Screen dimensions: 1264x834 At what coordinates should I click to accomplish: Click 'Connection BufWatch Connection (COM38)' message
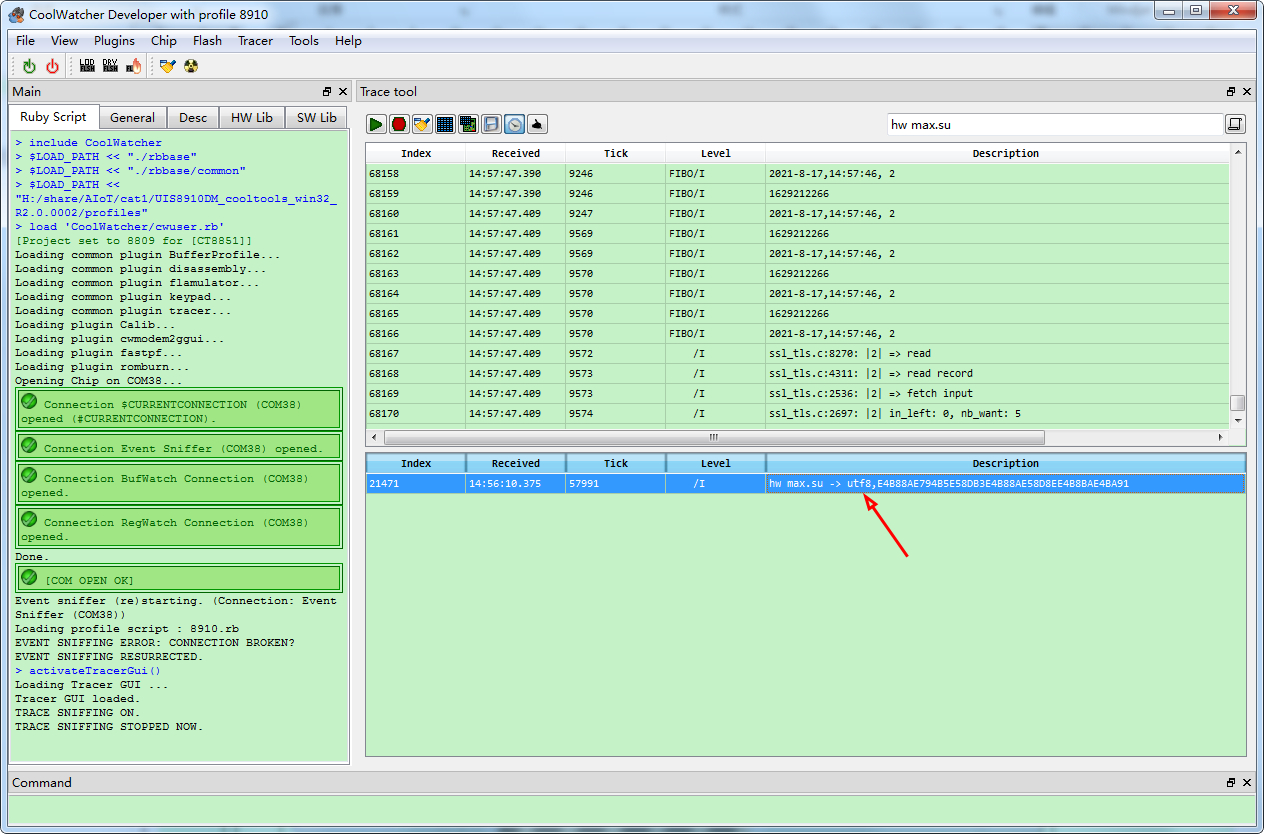[x=180, y=483]
